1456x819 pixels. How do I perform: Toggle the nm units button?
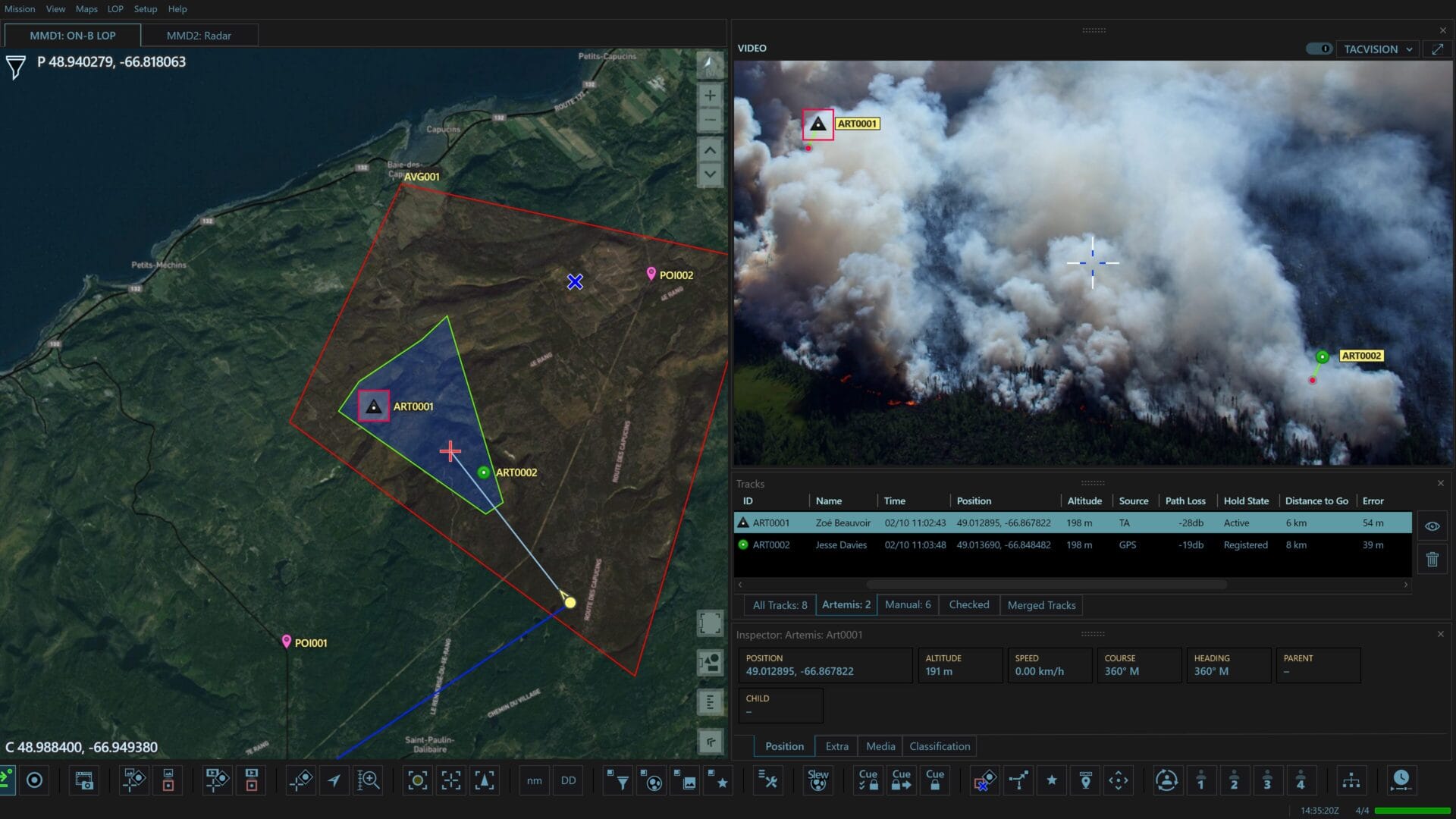coord(534,780)
